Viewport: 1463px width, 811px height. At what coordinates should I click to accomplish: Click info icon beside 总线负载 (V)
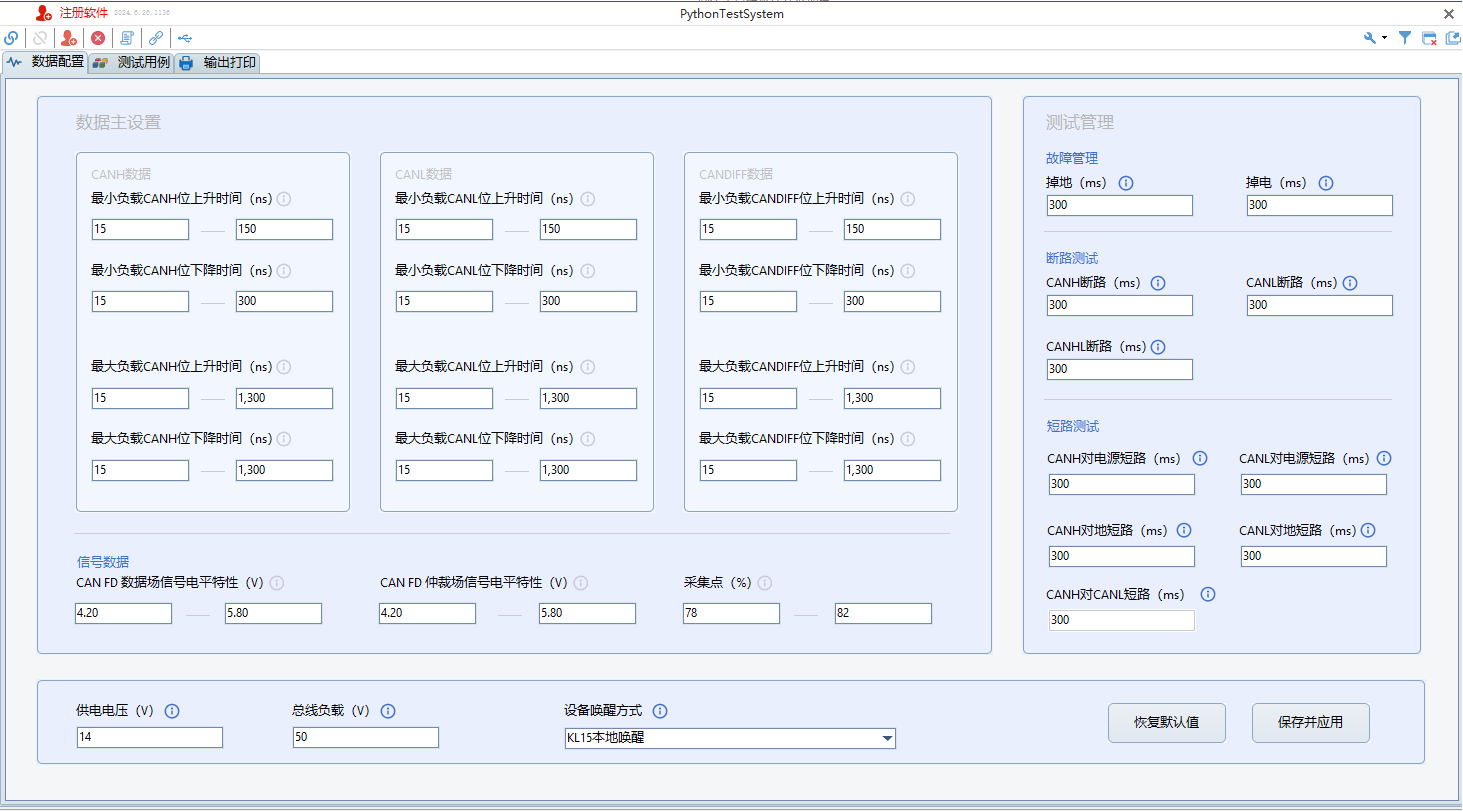388,711
